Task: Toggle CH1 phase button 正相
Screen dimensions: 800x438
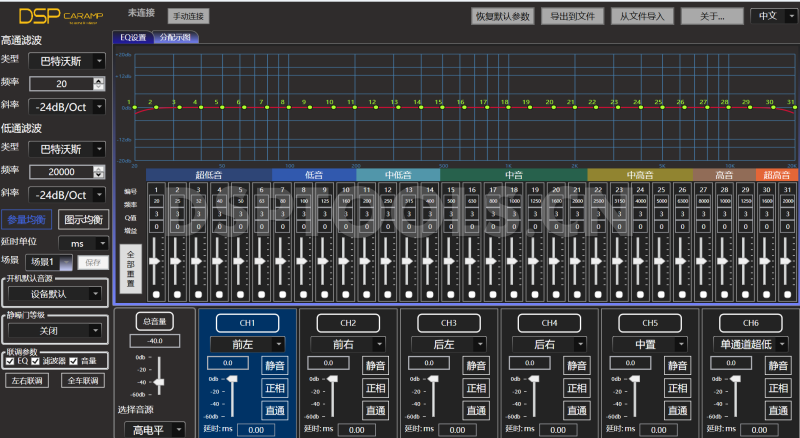Action: [x=275, y=388]
